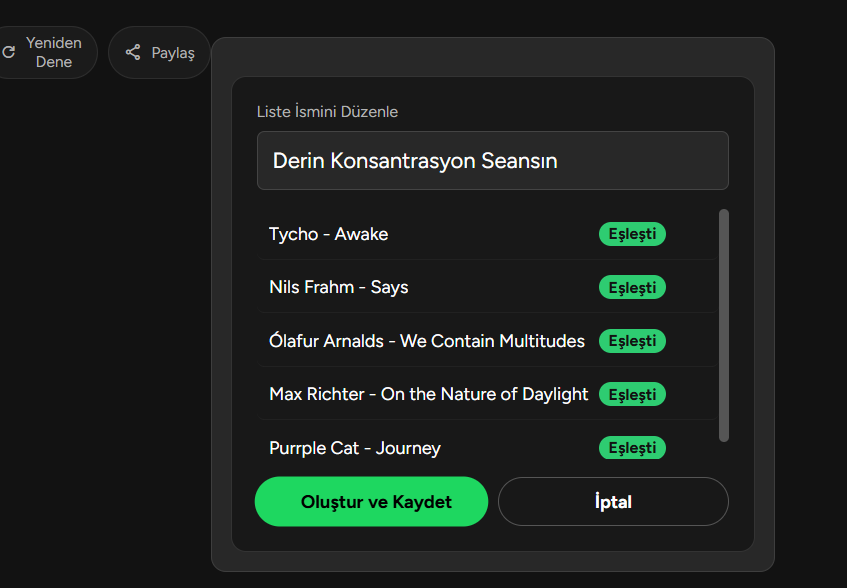
Task: Click the playlist name input field
Action: (493, 160)
